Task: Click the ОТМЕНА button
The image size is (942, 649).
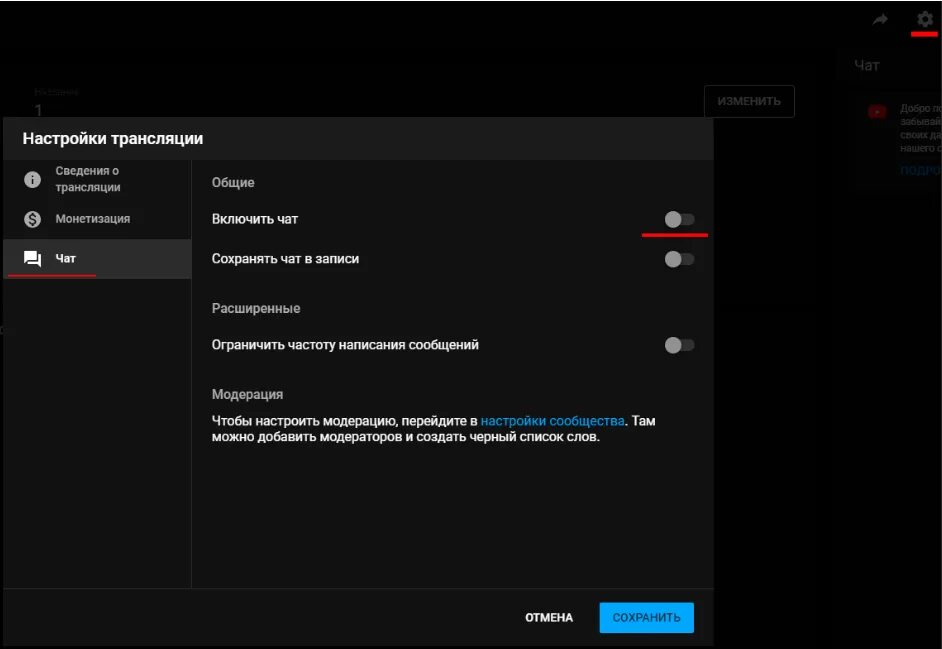Action: click(x=549, y=618)
